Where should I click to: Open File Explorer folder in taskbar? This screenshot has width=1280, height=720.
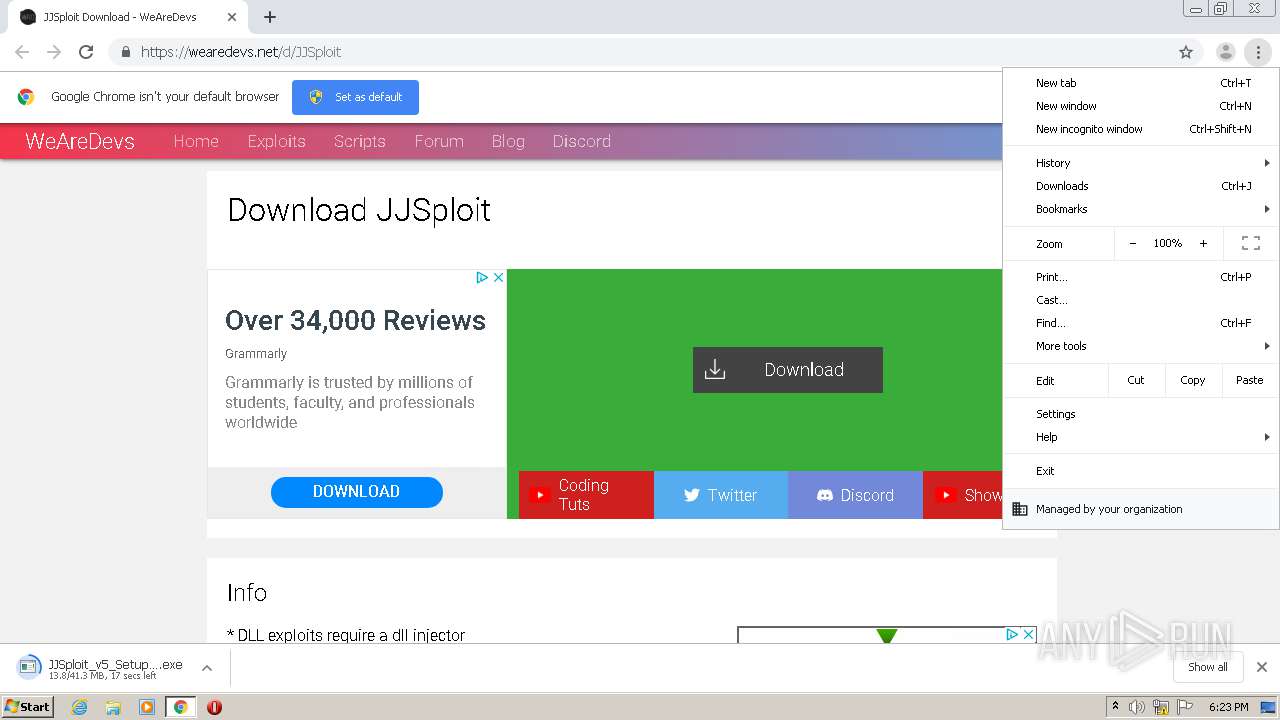click(113, 707)
